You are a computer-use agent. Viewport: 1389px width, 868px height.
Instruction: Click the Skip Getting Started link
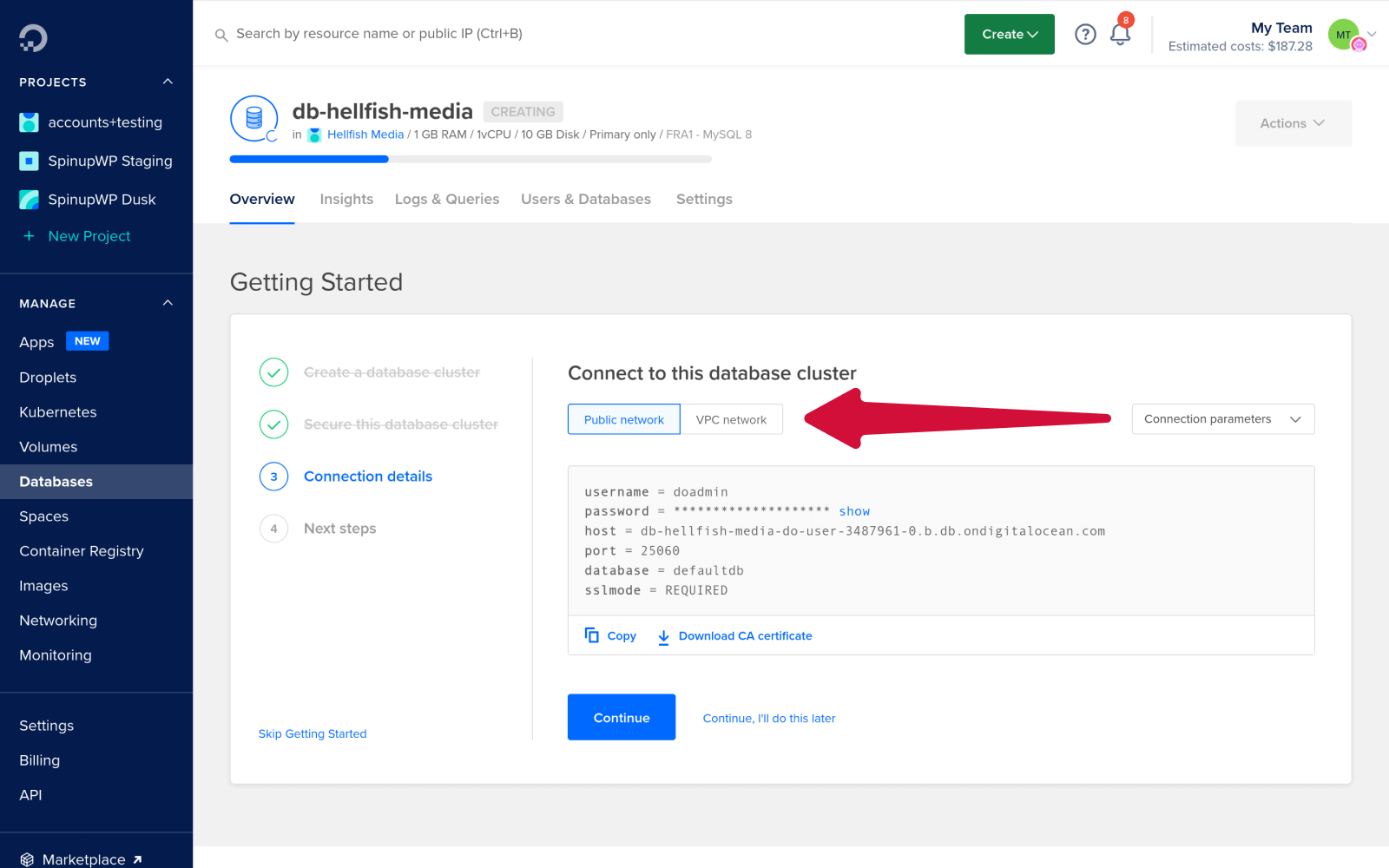coord(313,733)
